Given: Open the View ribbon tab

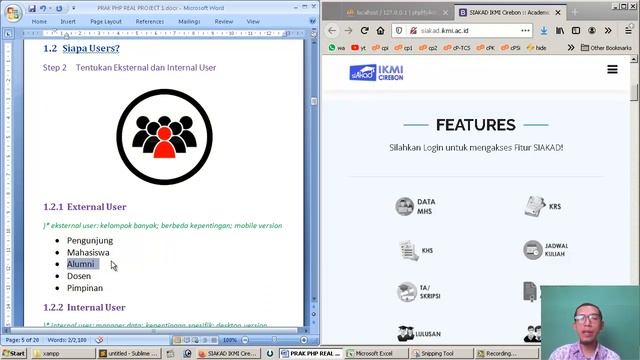Looking at the screenshot, I should click(253, 21).
